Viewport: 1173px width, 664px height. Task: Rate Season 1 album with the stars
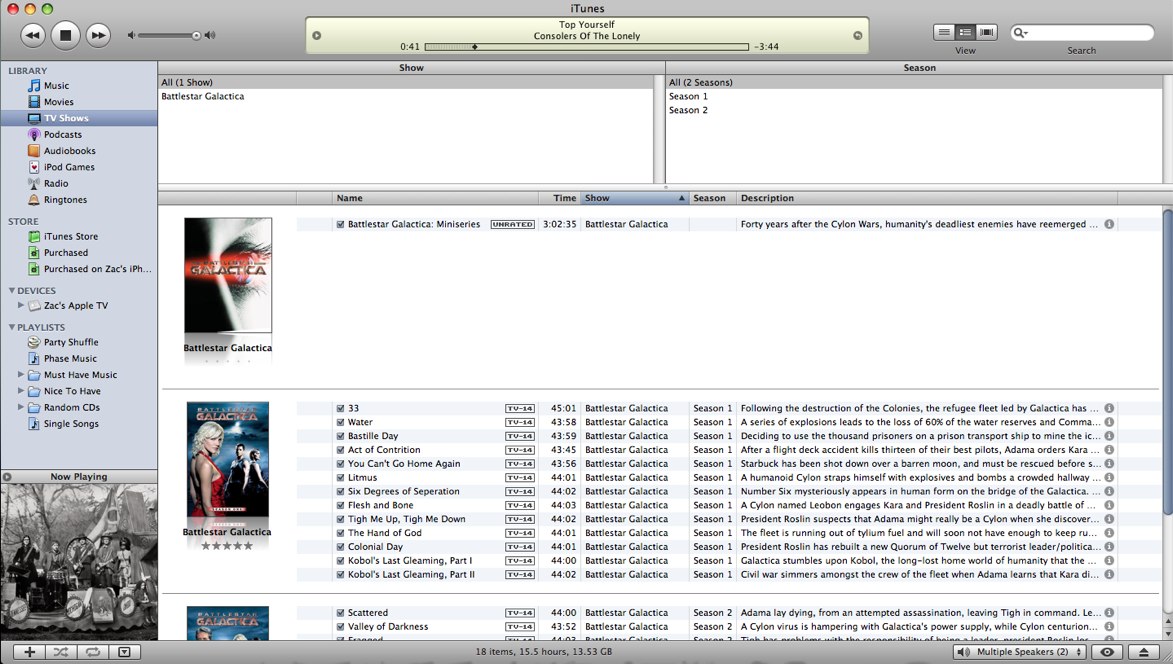pyautogui.click(x=227, y=546)
